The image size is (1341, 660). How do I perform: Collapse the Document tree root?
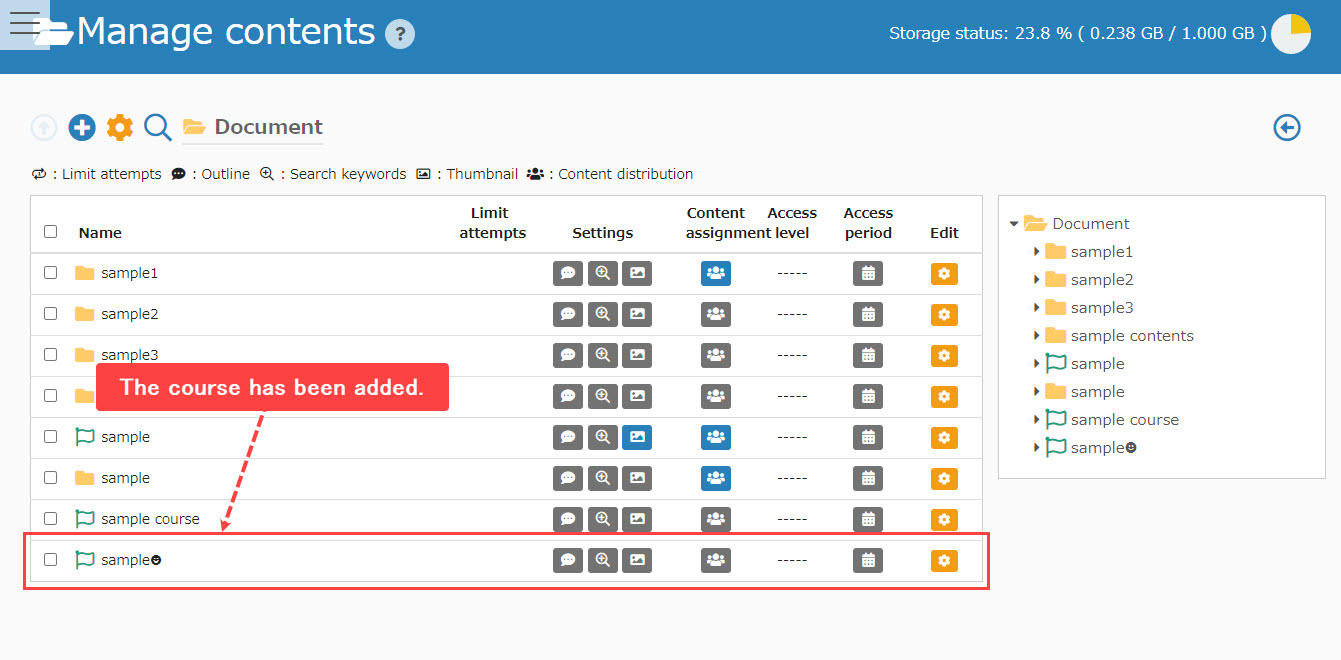1014,224
